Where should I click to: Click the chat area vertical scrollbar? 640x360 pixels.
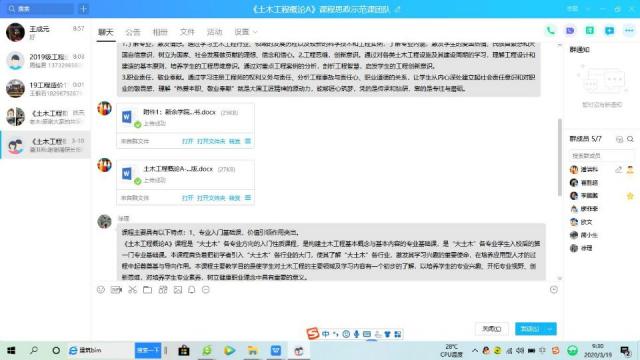click(560, 157)
